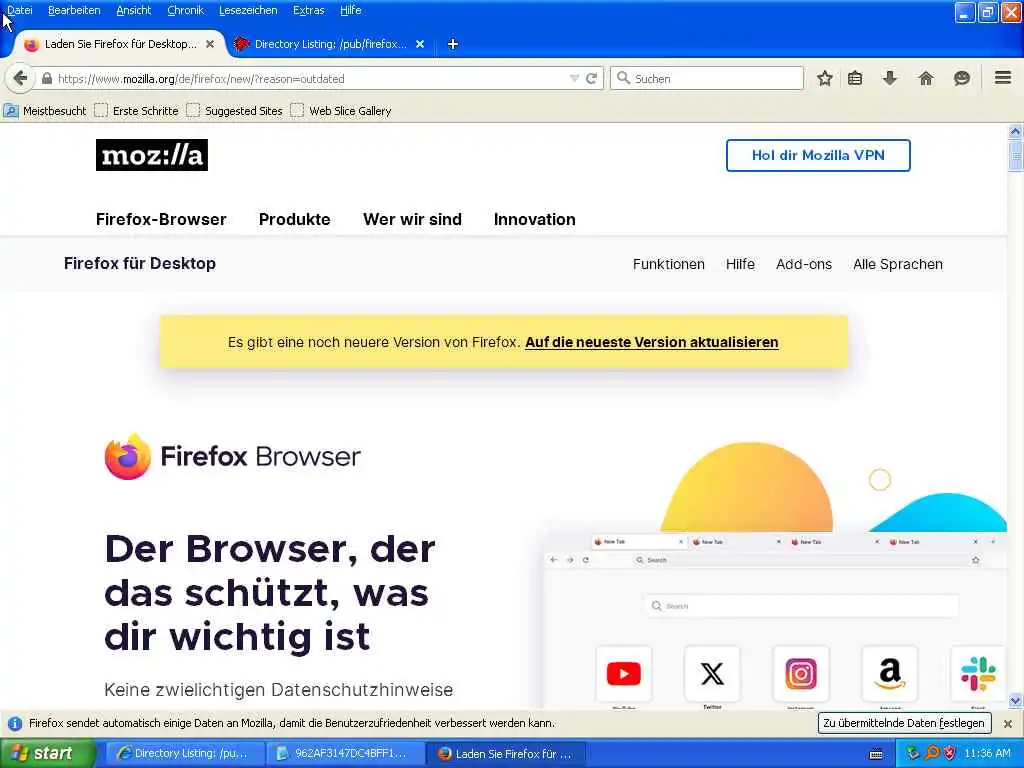The width and height of the screenshot is (1024, 768).
Task: Go to the home page icon
Action: tap(925, 78)
